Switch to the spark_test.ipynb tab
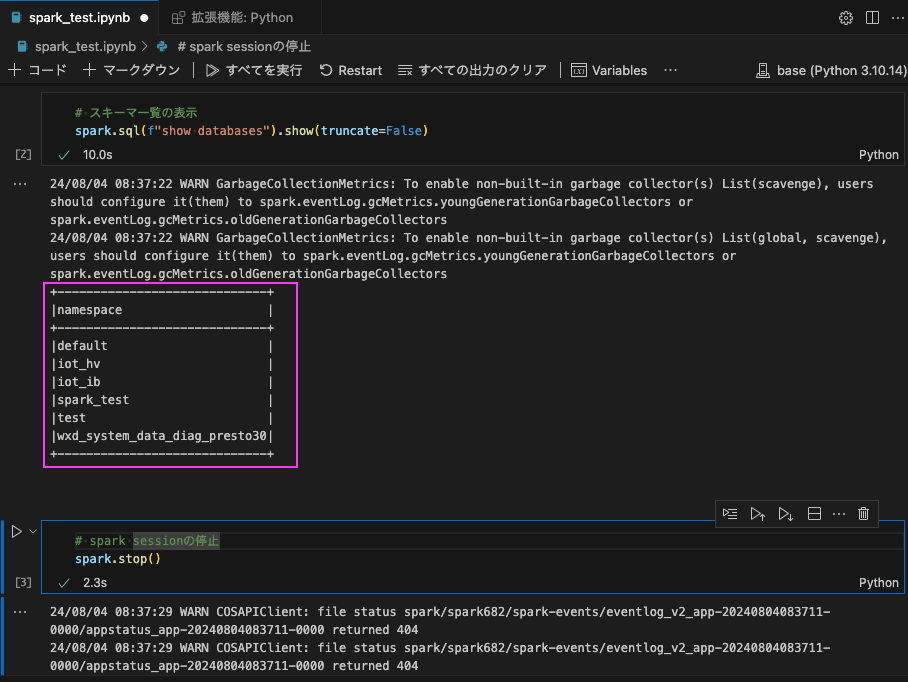This screenshot has width=908, height=682. tap(79, 18)
